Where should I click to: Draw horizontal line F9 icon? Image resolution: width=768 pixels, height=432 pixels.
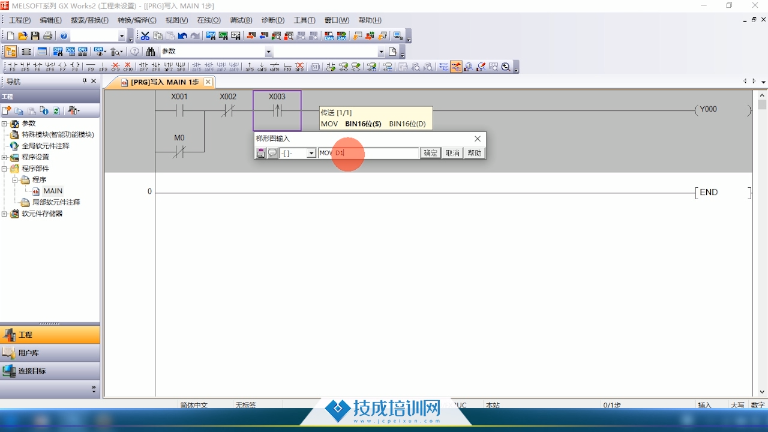coord(91,67)
